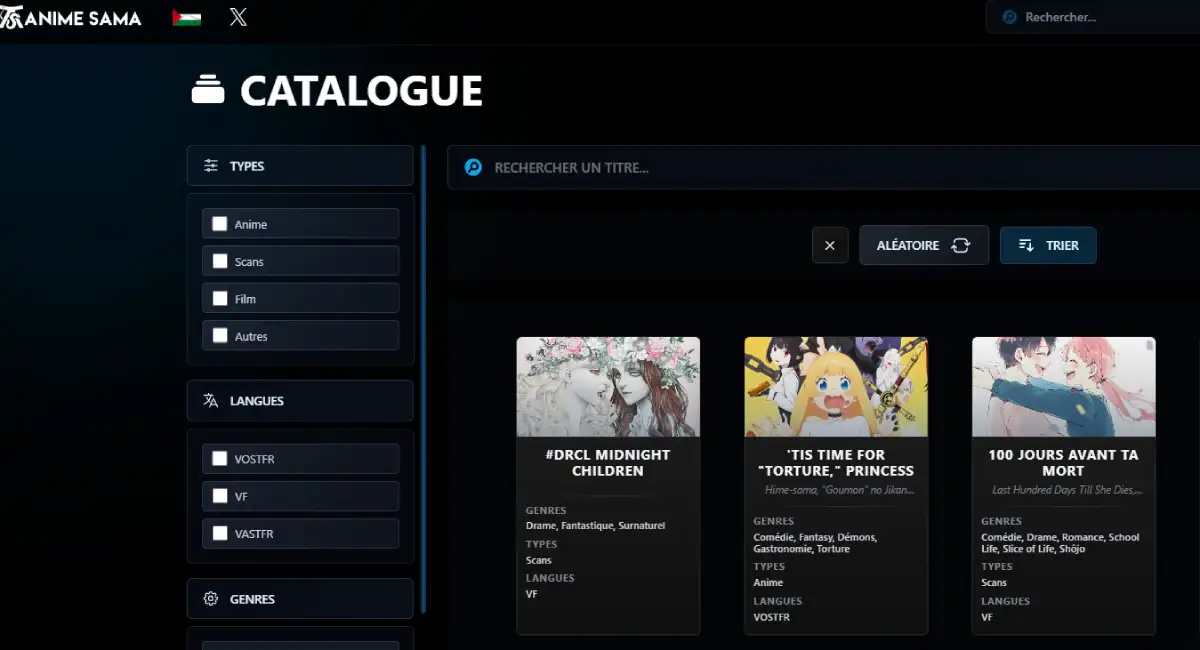Expand the Langues filter header
Screen dimensions: 1200x650
300,401
